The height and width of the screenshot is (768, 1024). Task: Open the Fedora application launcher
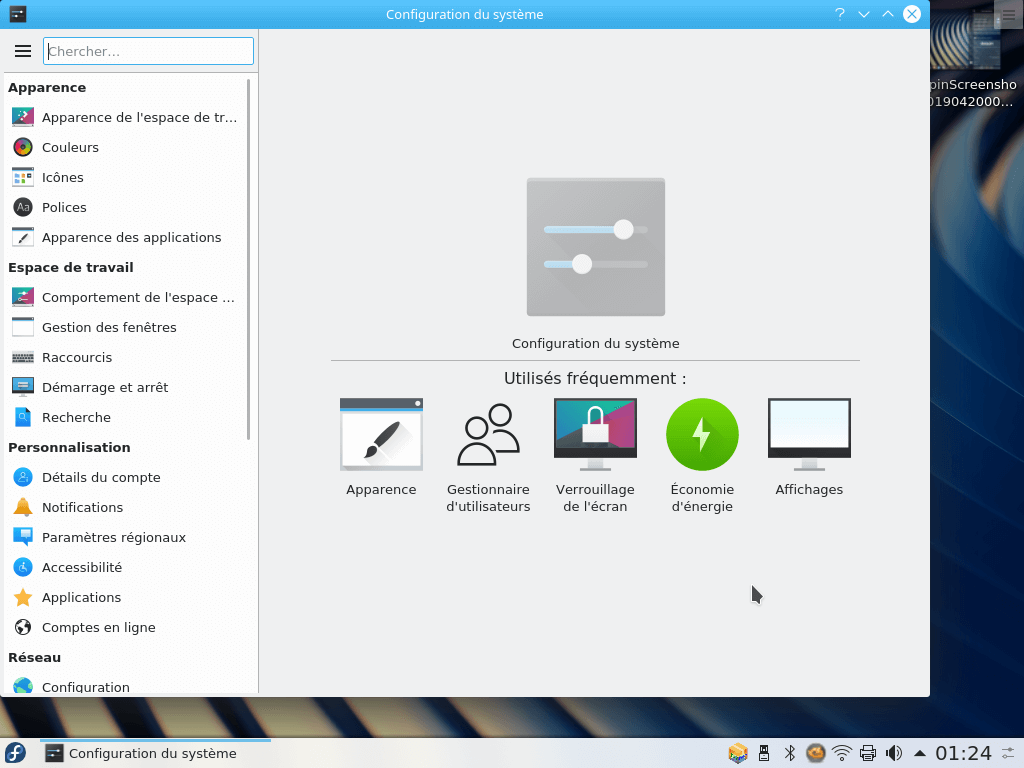pos(15,753)
